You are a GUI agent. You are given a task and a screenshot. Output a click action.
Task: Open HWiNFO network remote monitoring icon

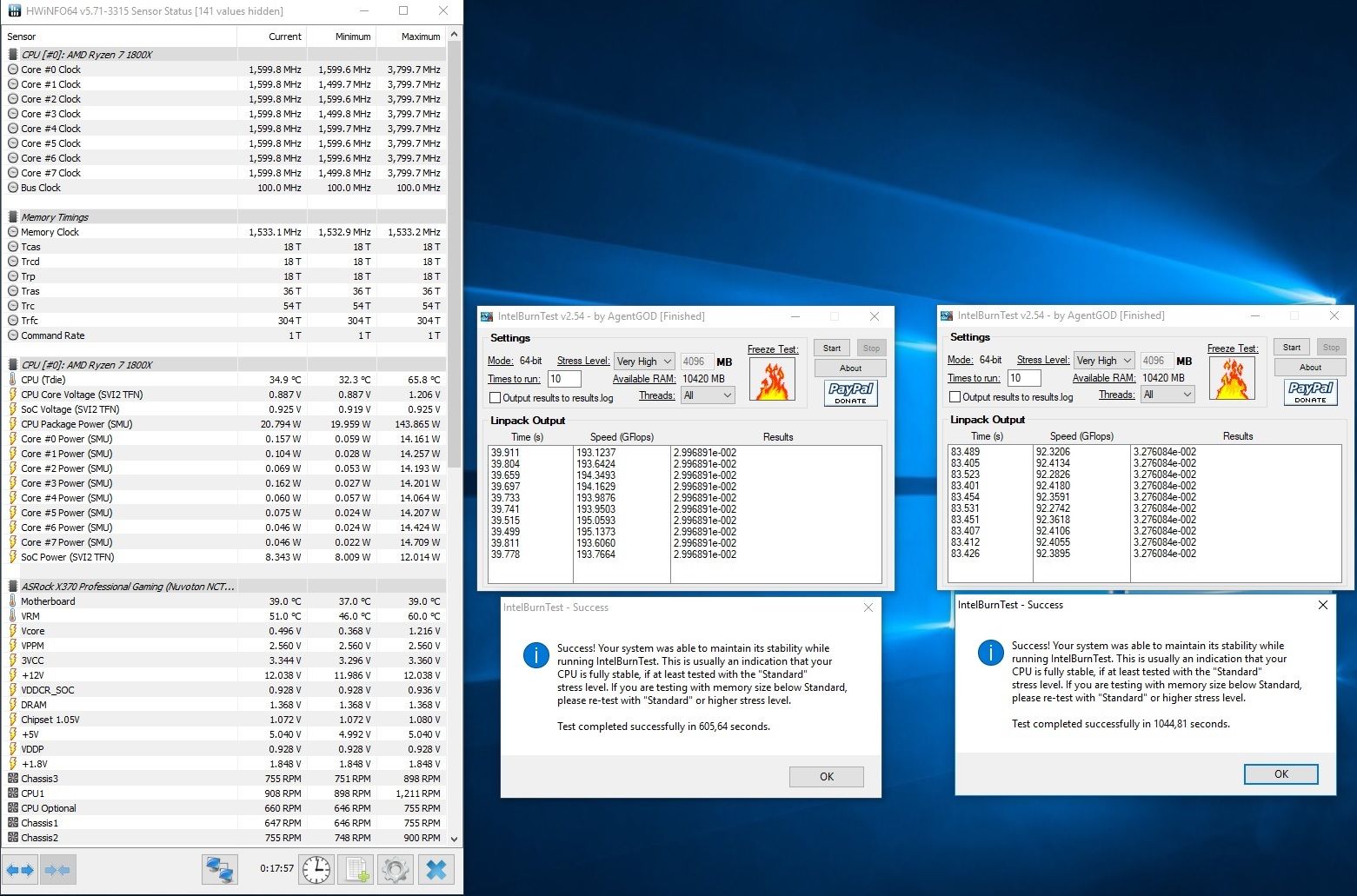pos(220,869)
